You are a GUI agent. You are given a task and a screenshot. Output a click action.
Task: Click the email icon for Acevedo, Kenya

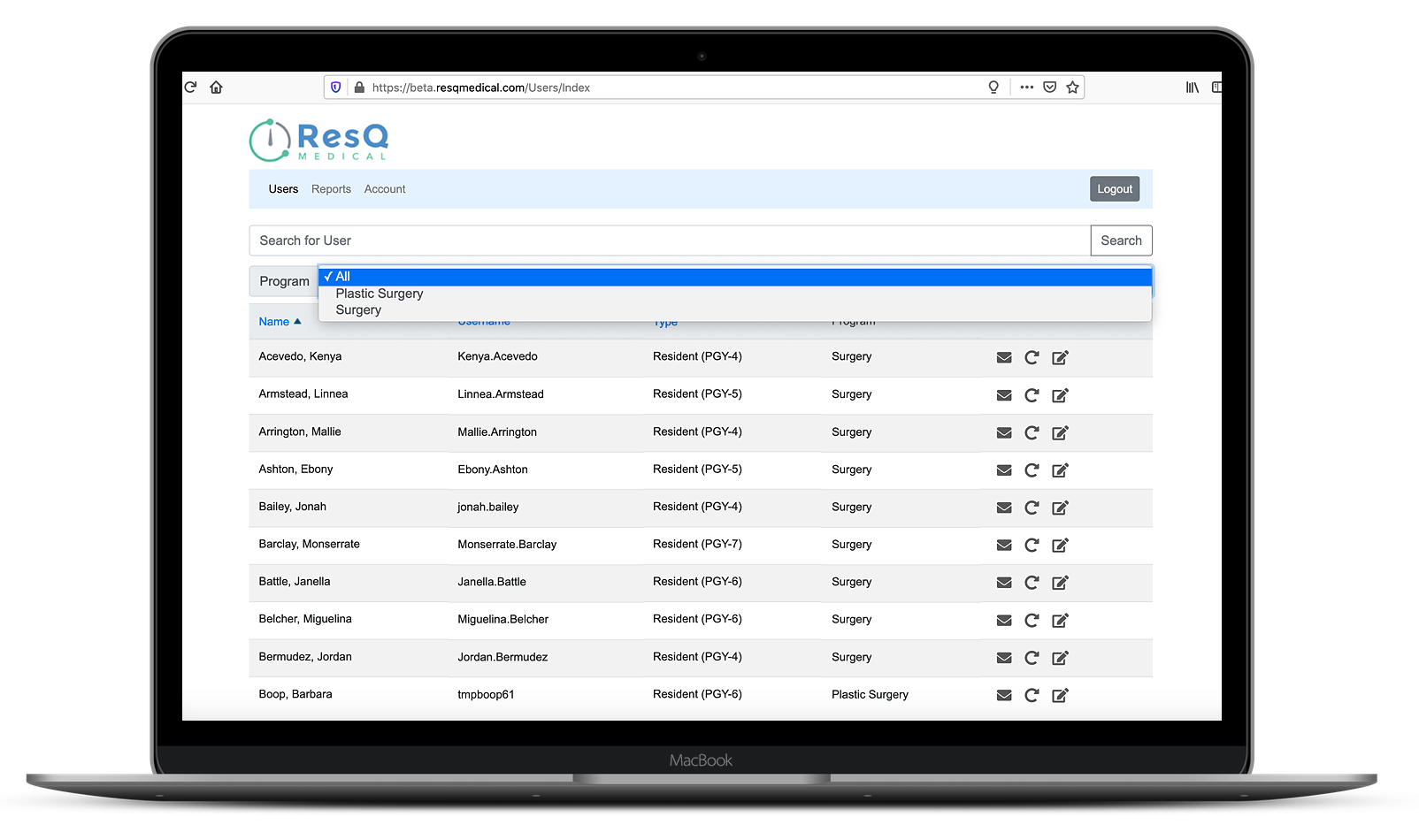[x=1003, y=357]
